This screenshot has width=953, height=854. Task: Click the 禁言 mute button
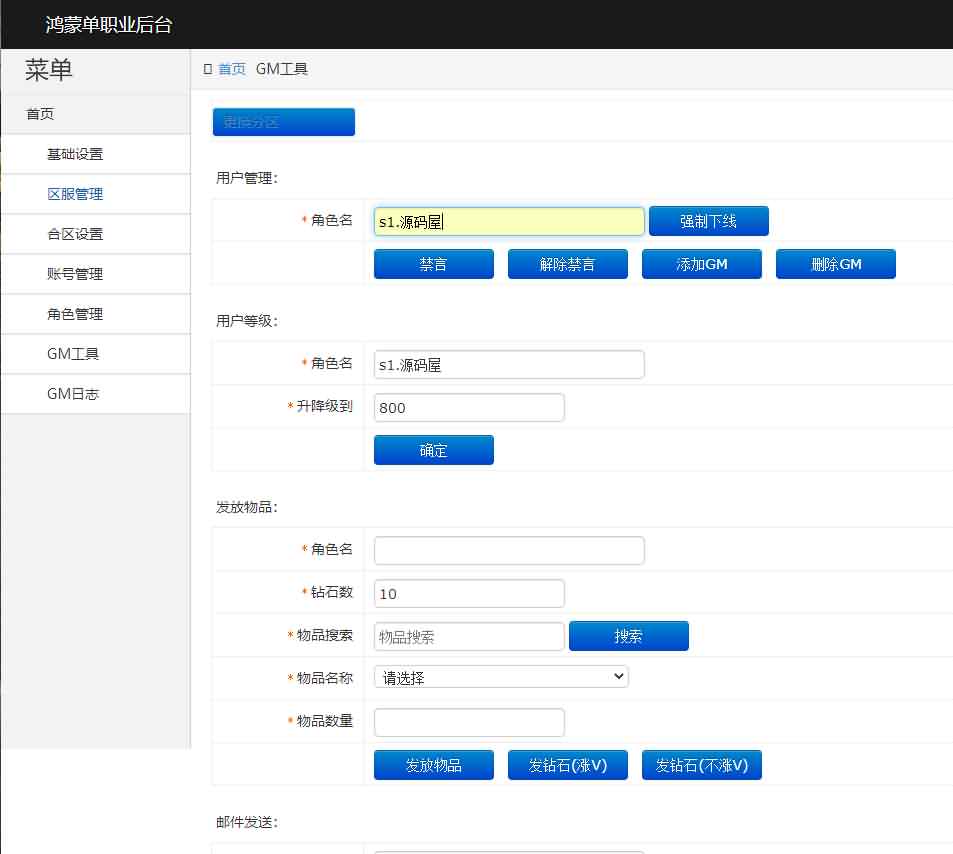pos(433,263)
